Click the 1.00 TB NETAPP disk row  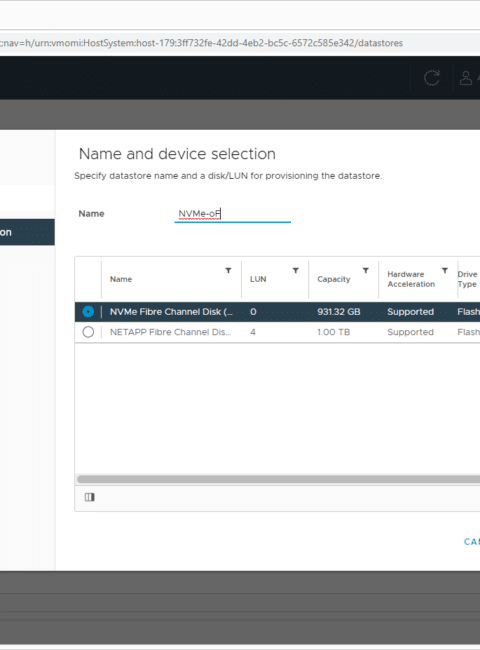point(277,332)
